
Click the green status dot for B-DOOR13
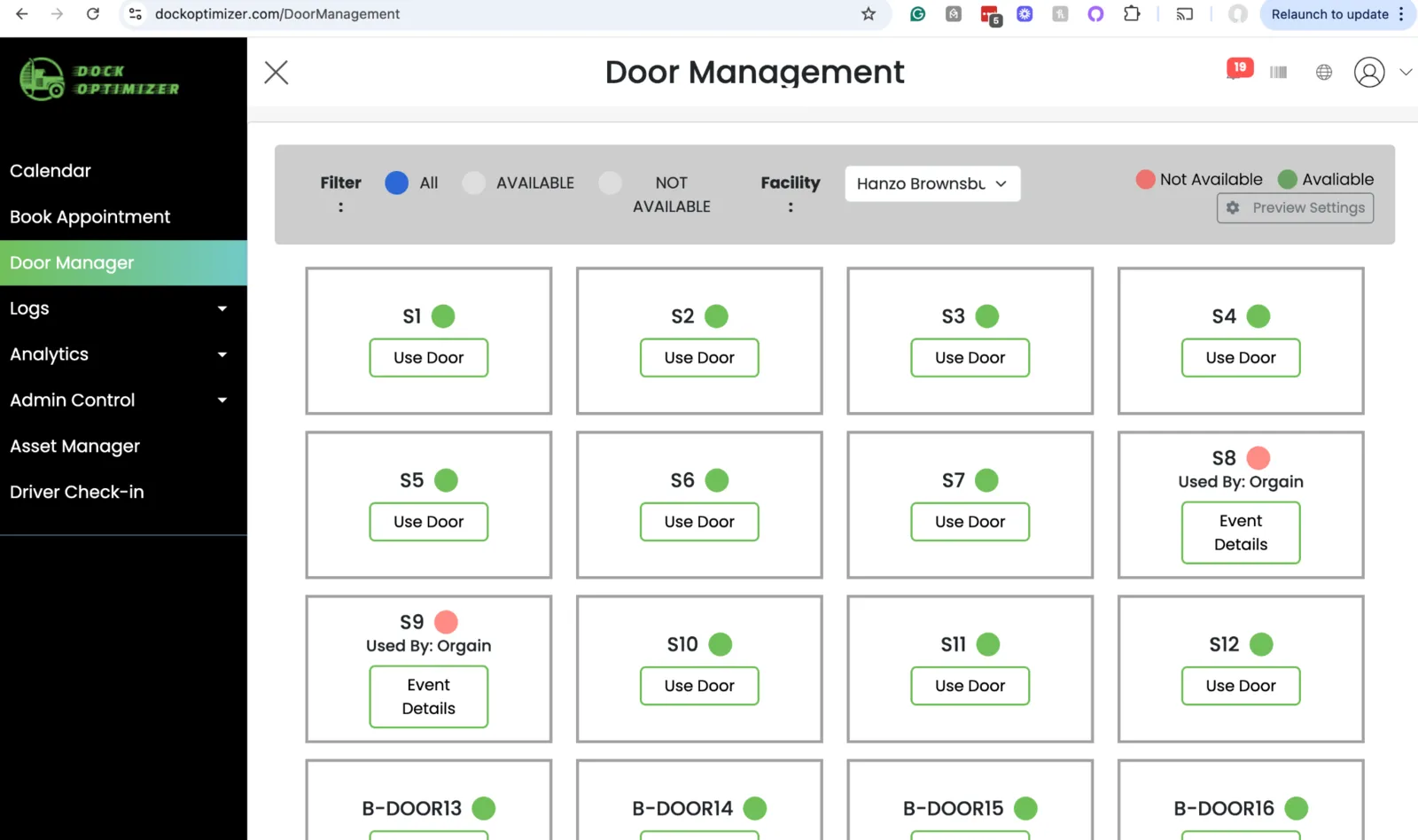point(484,808)
